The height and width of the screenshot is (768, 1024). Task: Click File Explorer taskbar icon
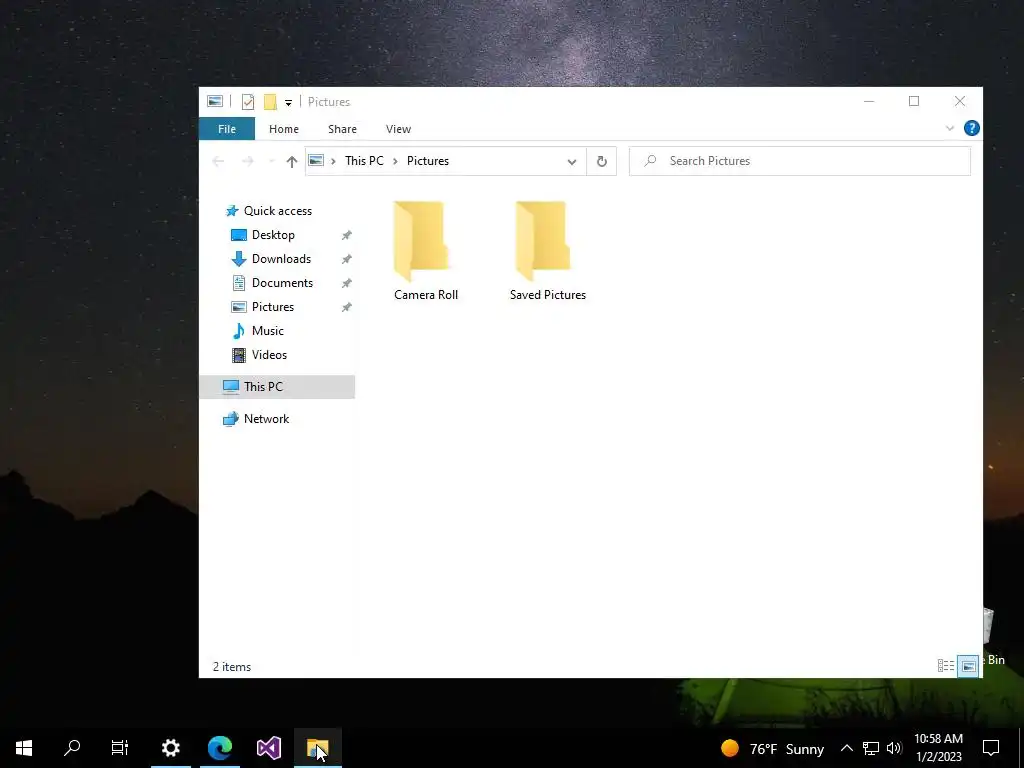point(318,748)
